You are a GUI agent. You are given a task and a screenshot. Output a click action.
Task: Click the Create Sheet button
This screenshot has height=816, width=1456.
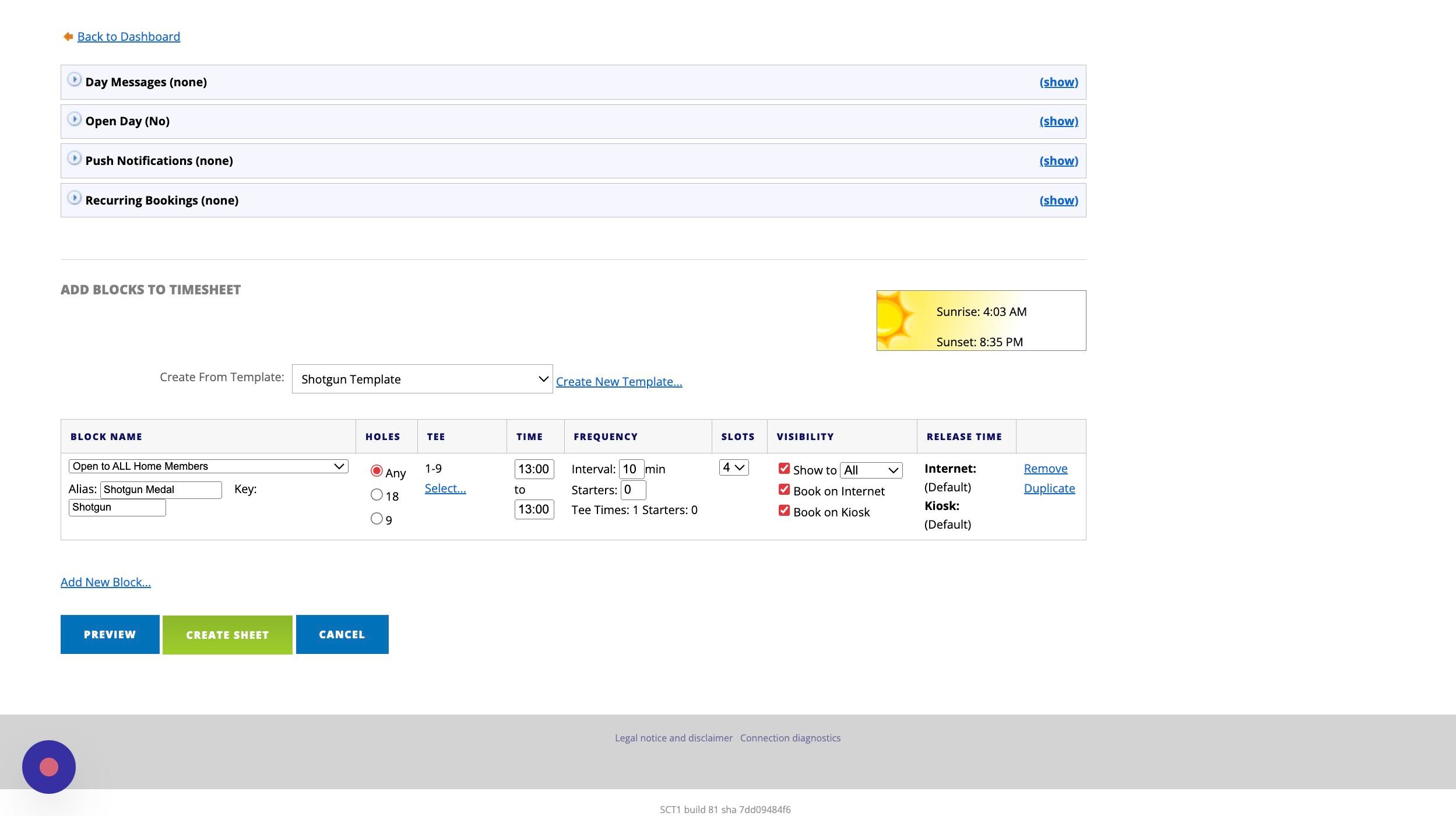(x=227, y=635)
